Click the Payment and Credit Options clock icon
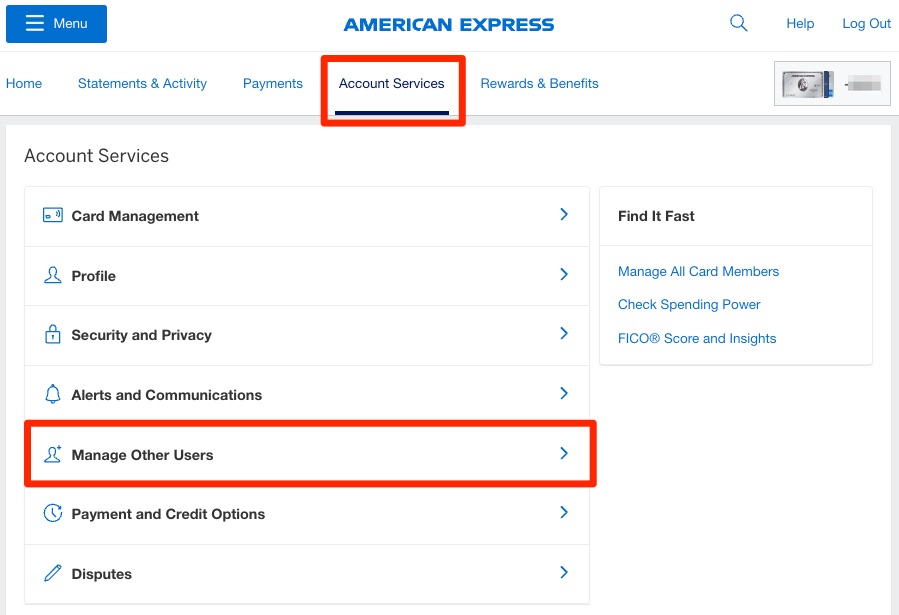 pyautogui.click(x=52, y=513)
